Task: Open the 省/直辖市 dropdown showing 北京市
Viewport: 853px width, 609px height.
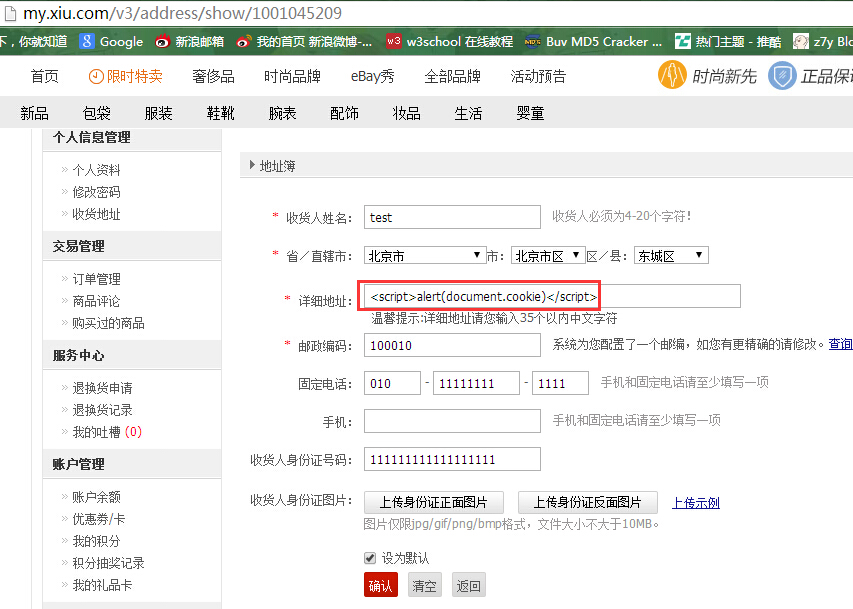Action: [x=424, y=255]
